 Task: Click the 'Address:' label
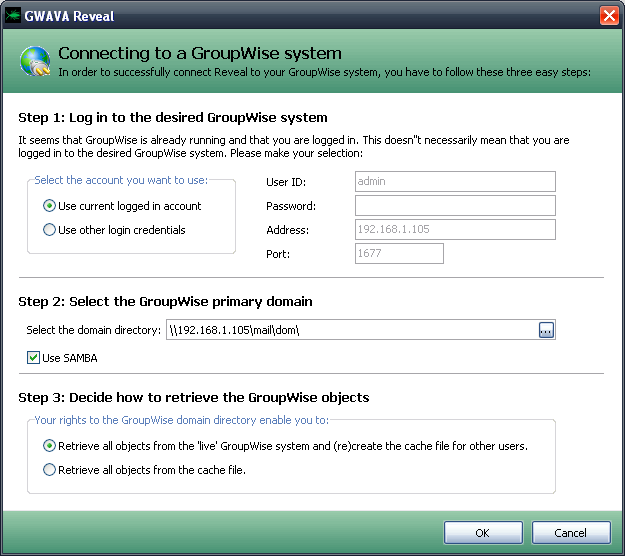287,230
